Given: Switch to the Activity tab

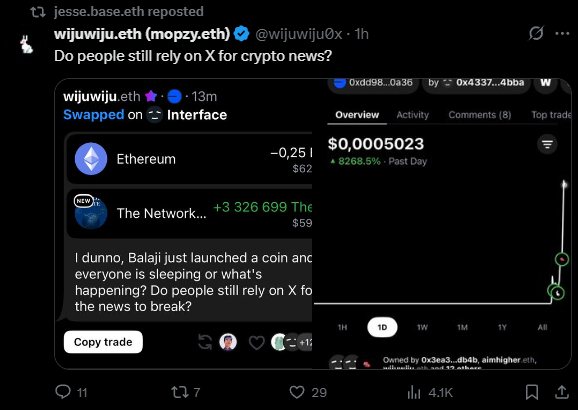Looking at the screenshot, I should [412, 115].
